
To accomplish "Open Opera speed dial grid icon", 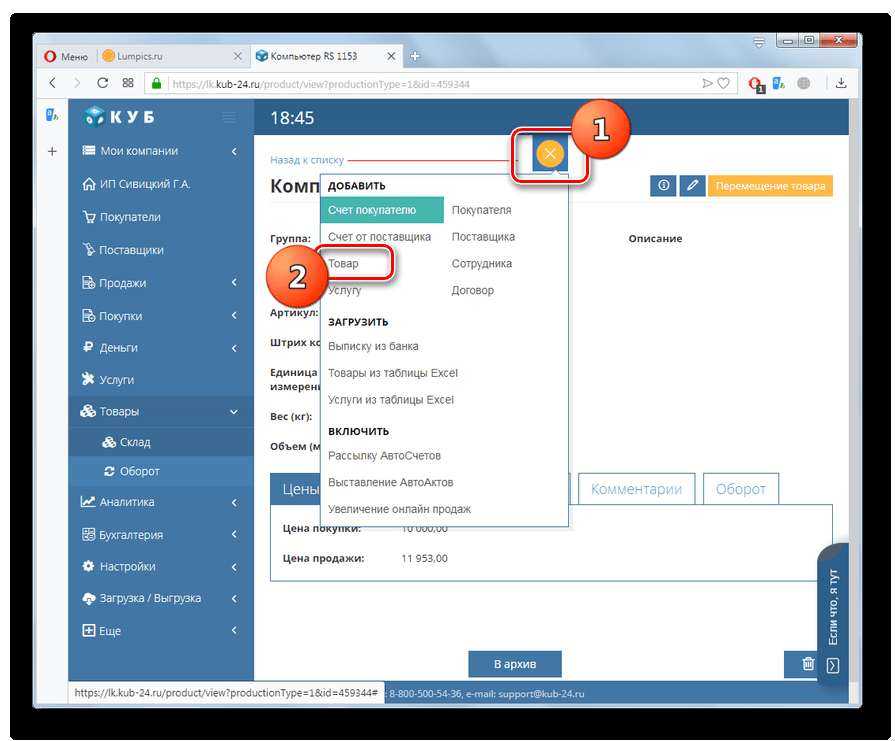I will pos(128,83).
